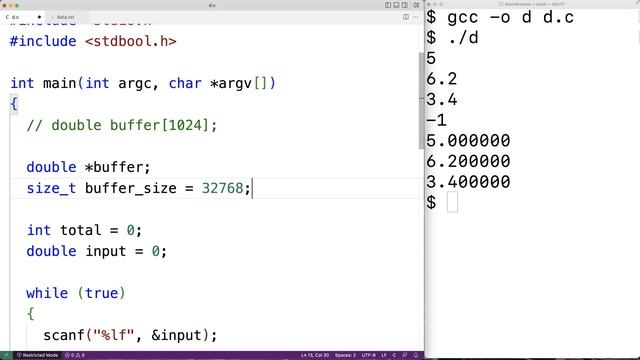The width and height of the screenshot is (640, 360).
Task: Click the gcc -o d d.c command in terminal
Action: coord(511,18)
